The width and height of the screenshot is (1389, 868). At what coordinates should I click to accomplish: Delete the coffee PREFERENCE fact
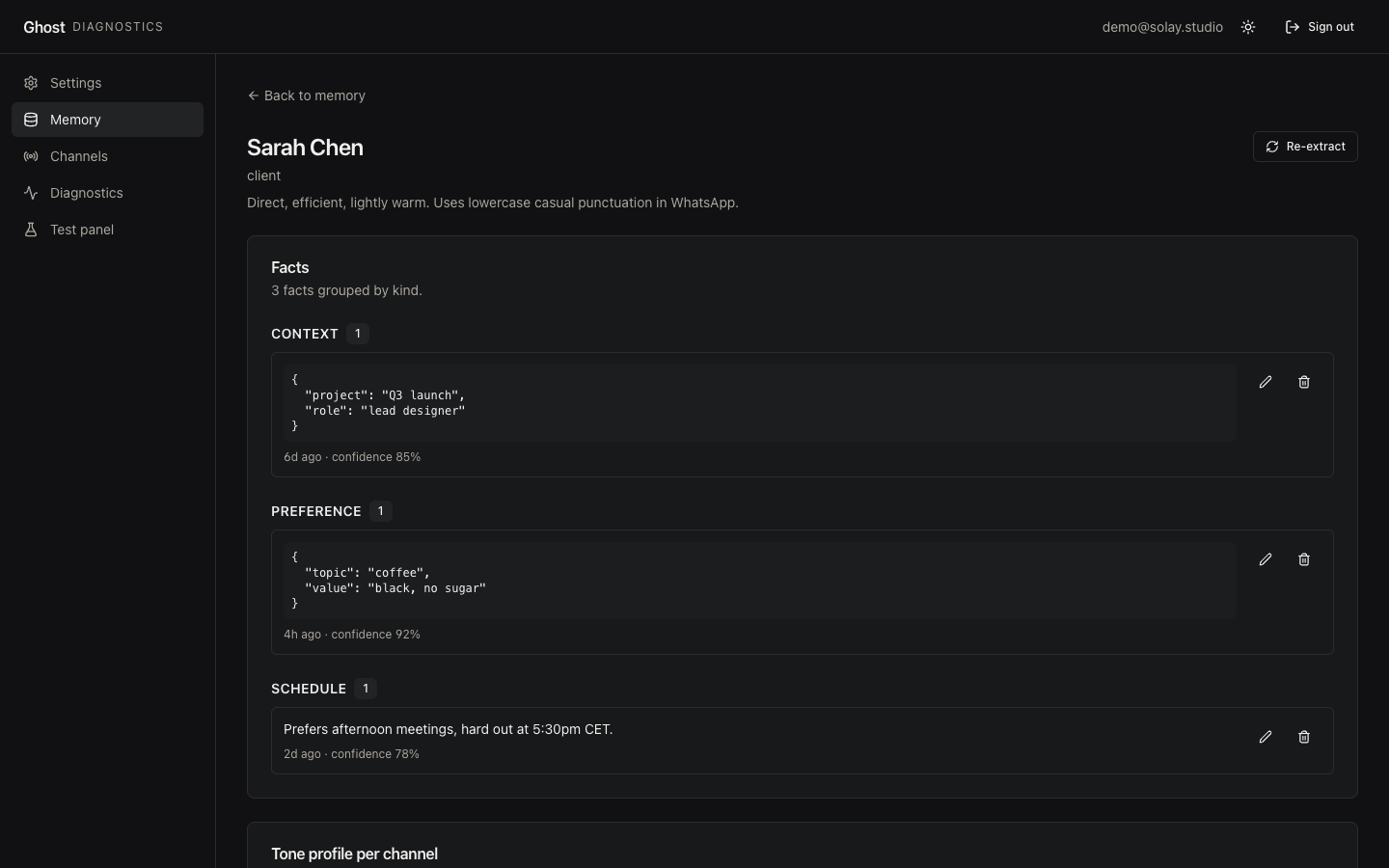(1304, 559)
